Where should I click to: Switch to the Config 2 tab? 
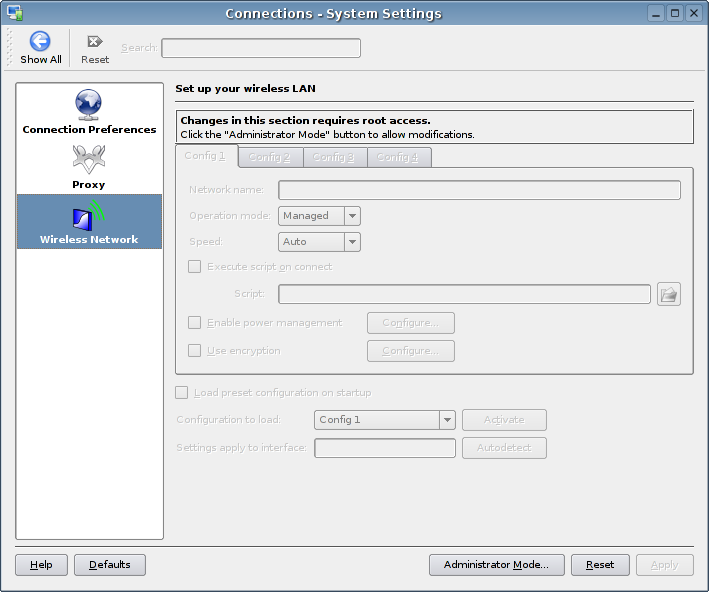coord(270,157)
